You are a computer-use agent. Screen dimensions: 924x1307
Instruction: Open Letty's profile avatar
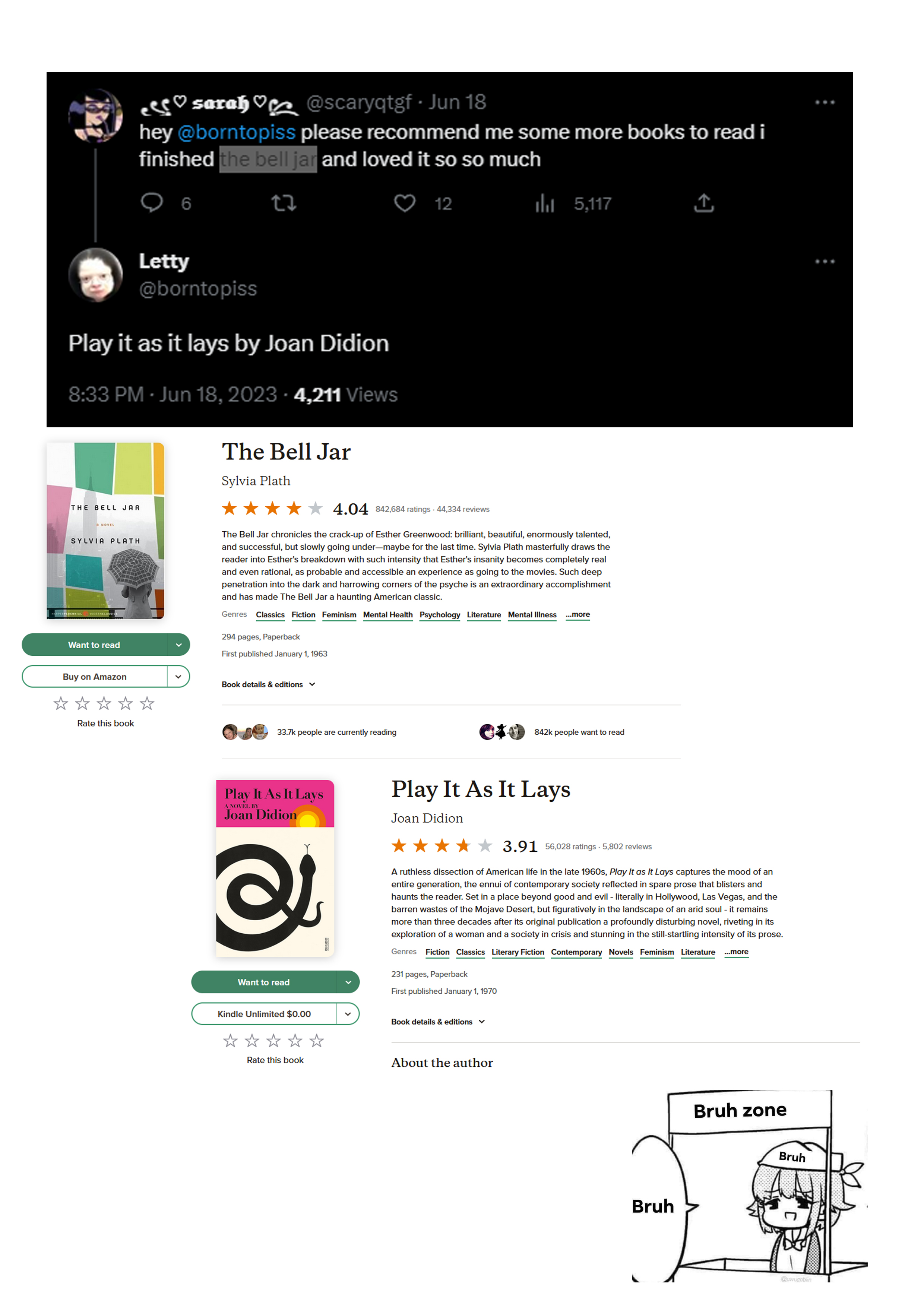tap(96, 275)
